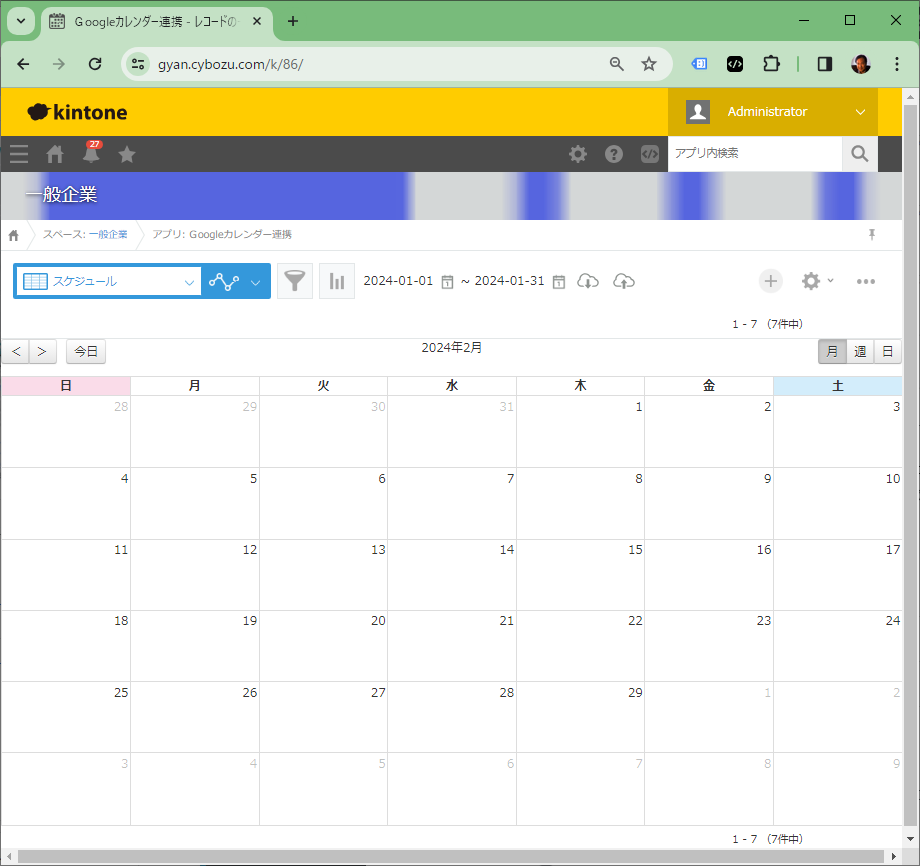Click the filter funnel icon
Viewport: 920px width, 866px height.
[294, 282]
